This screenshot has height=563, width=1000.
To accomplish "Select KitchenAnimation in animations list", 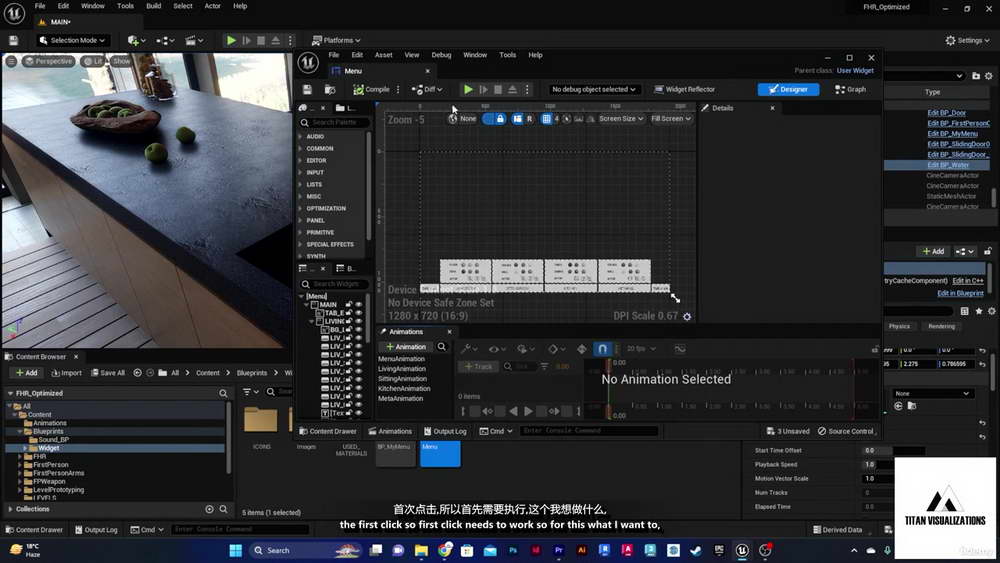I will pos(404,388).
